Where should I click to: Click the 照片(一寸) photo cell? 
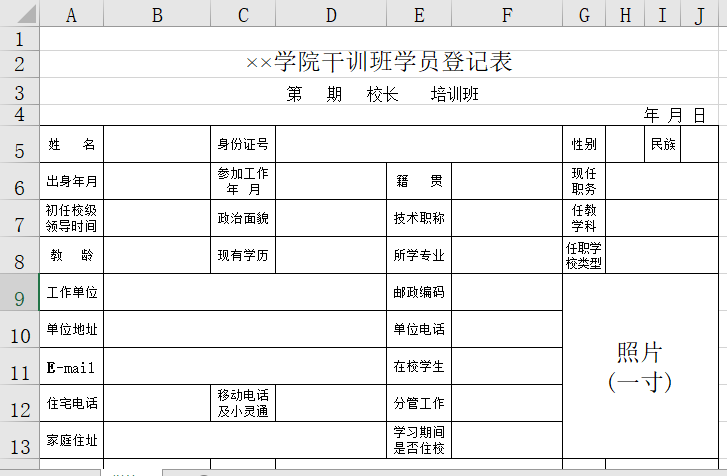(x=640, y=365)
